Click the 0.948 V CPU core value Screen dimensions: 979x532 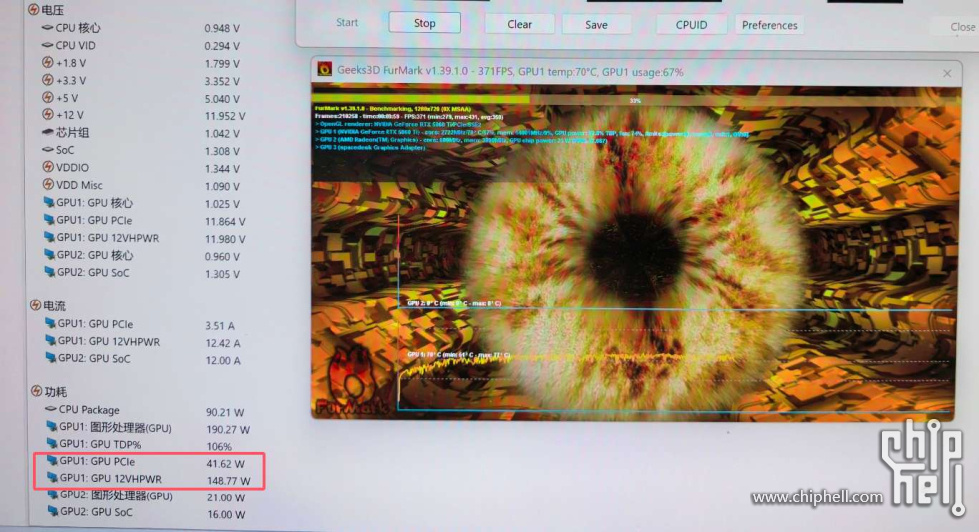222,28
